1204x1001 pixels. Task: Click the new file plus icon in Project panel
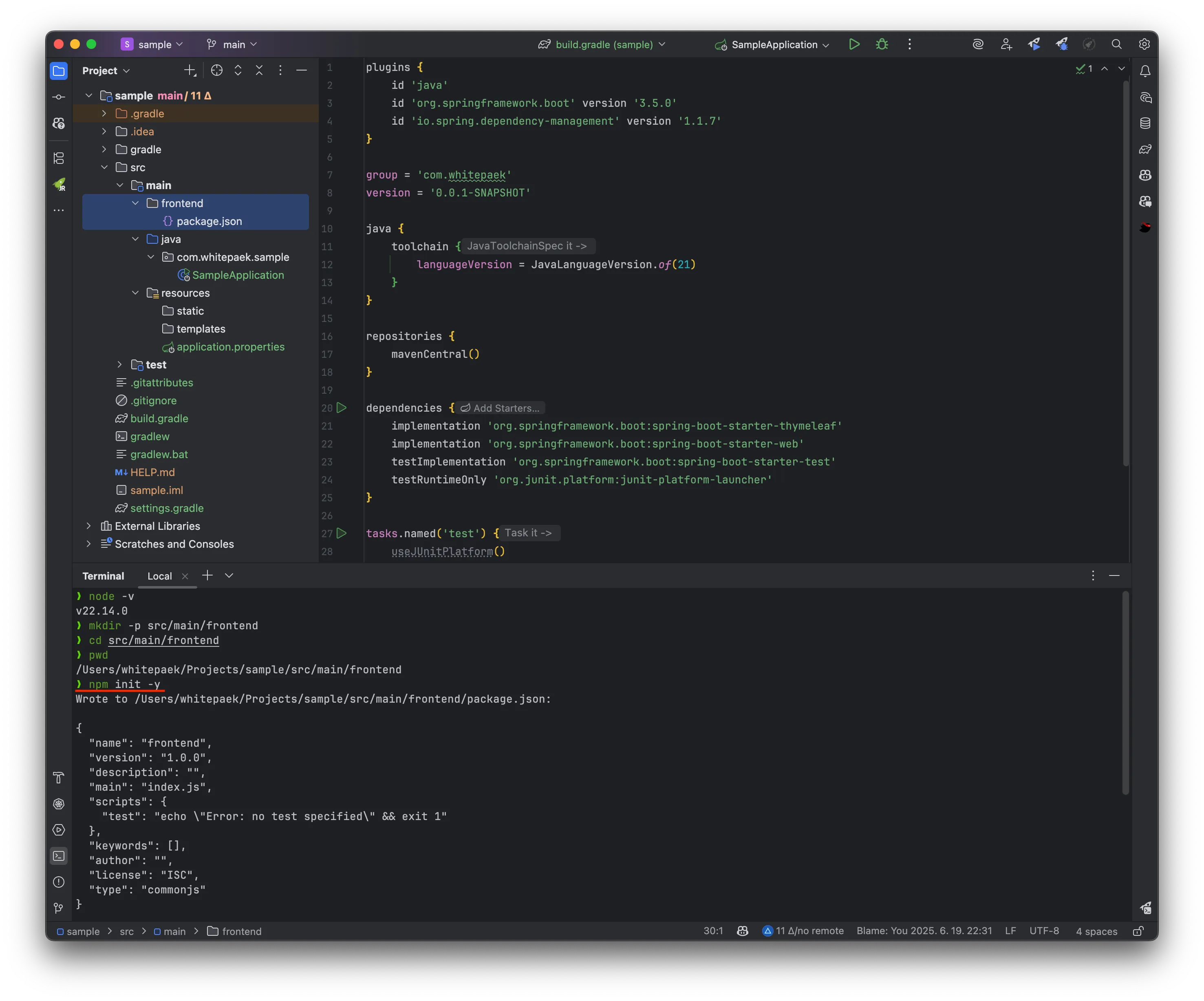tap(190, 71)
